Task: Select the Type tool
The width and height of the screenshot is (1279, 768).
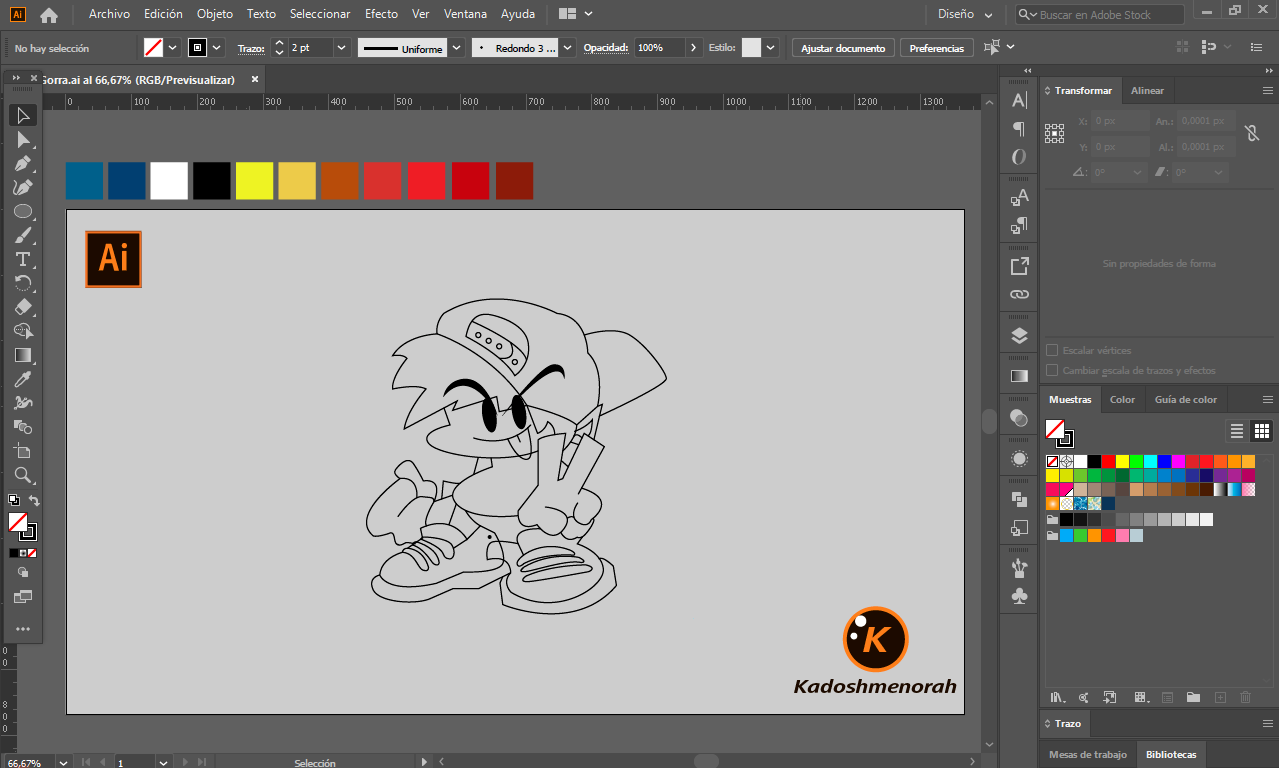Action: click(x=23, y=259)
